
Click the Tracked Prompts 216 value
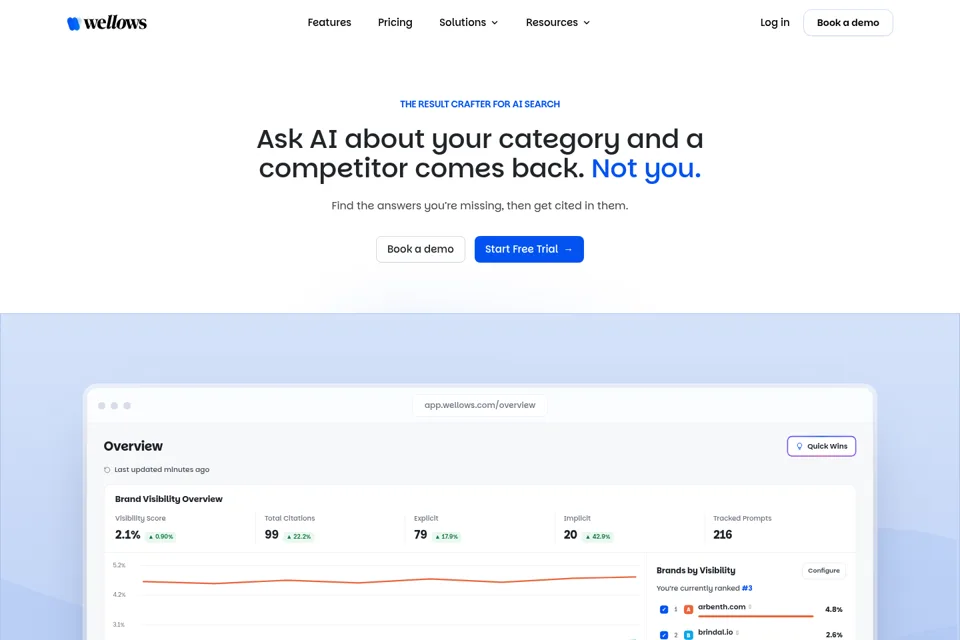pos(722,535)
